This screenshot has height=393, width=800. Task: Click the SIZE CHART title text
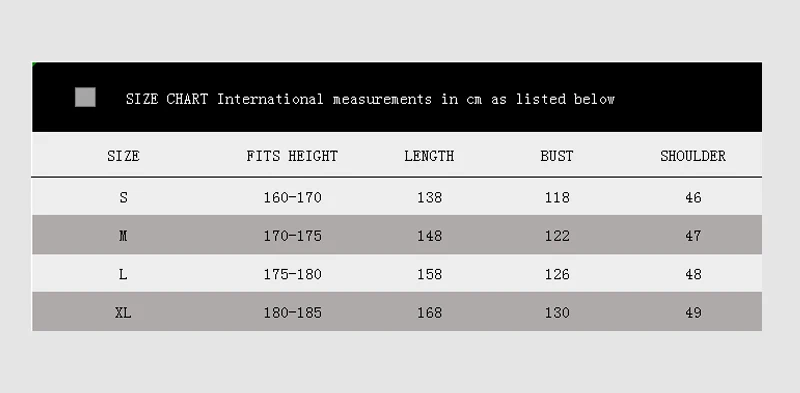click(370, 99)
